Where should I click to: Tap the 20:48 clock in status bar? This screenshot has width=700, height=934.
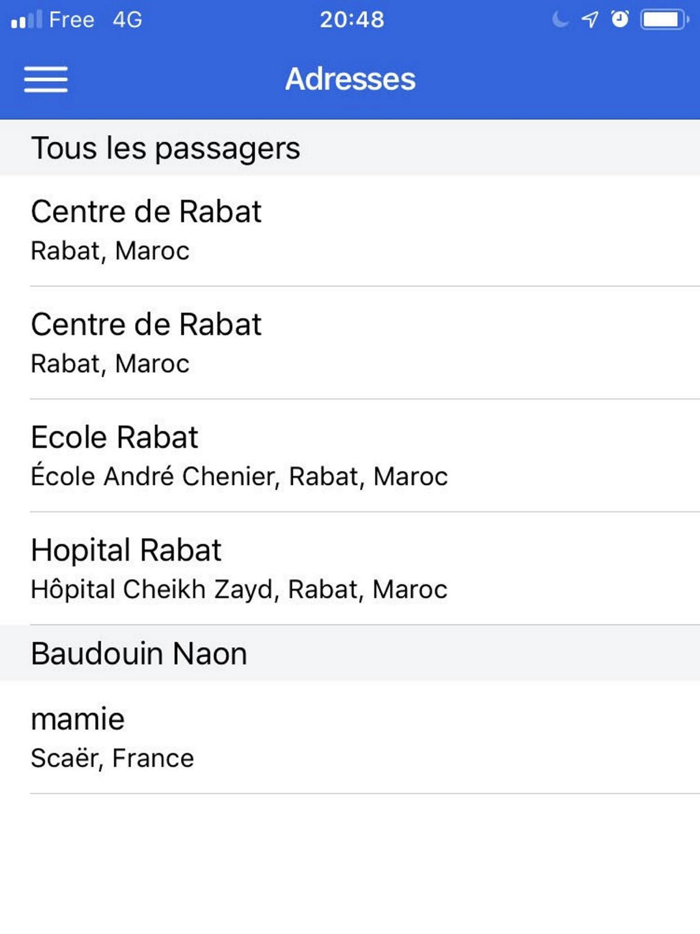click(x=351, y=20)
